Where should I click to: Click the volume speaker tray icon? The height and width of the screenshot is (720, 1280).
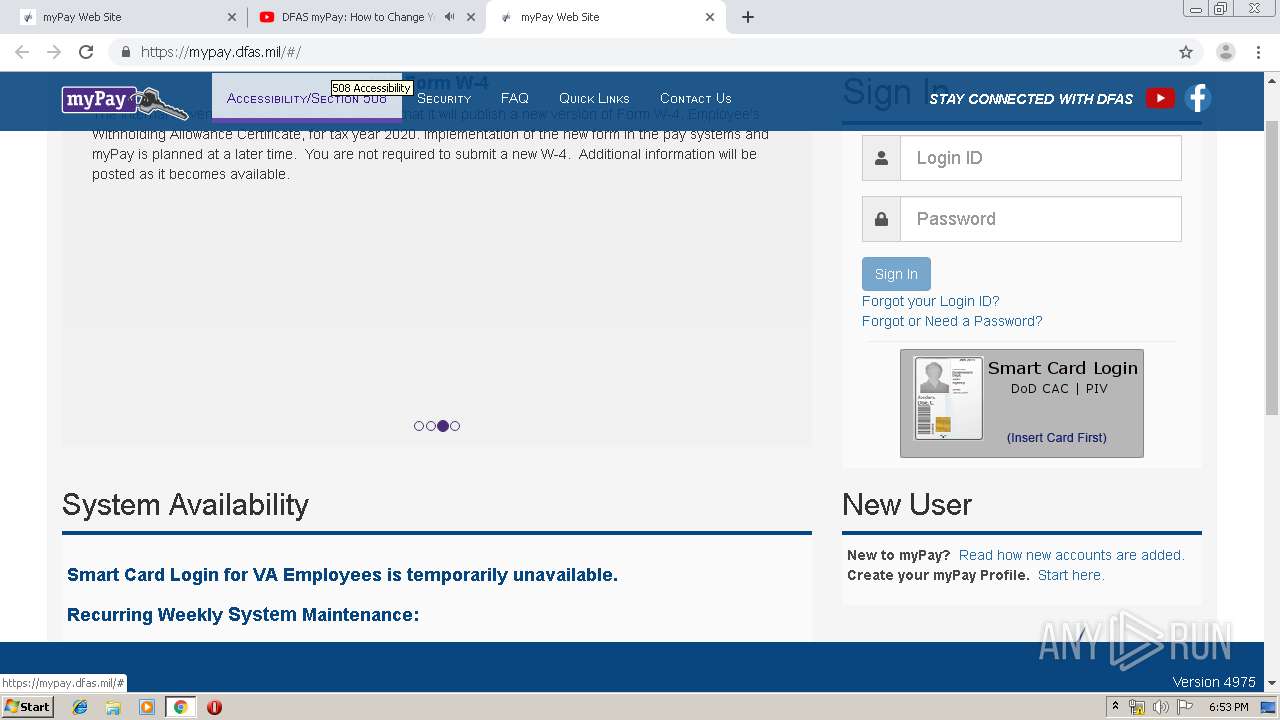pyautogui.click(x=1161, y=707)
